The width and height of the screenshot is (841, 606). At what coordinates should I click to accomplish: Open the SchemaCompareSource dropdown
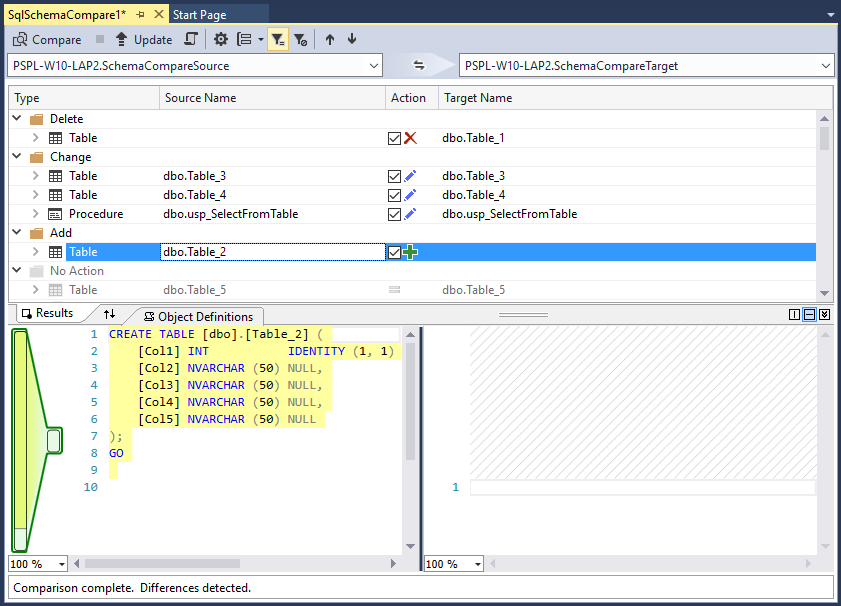click(x=374, y=66)
